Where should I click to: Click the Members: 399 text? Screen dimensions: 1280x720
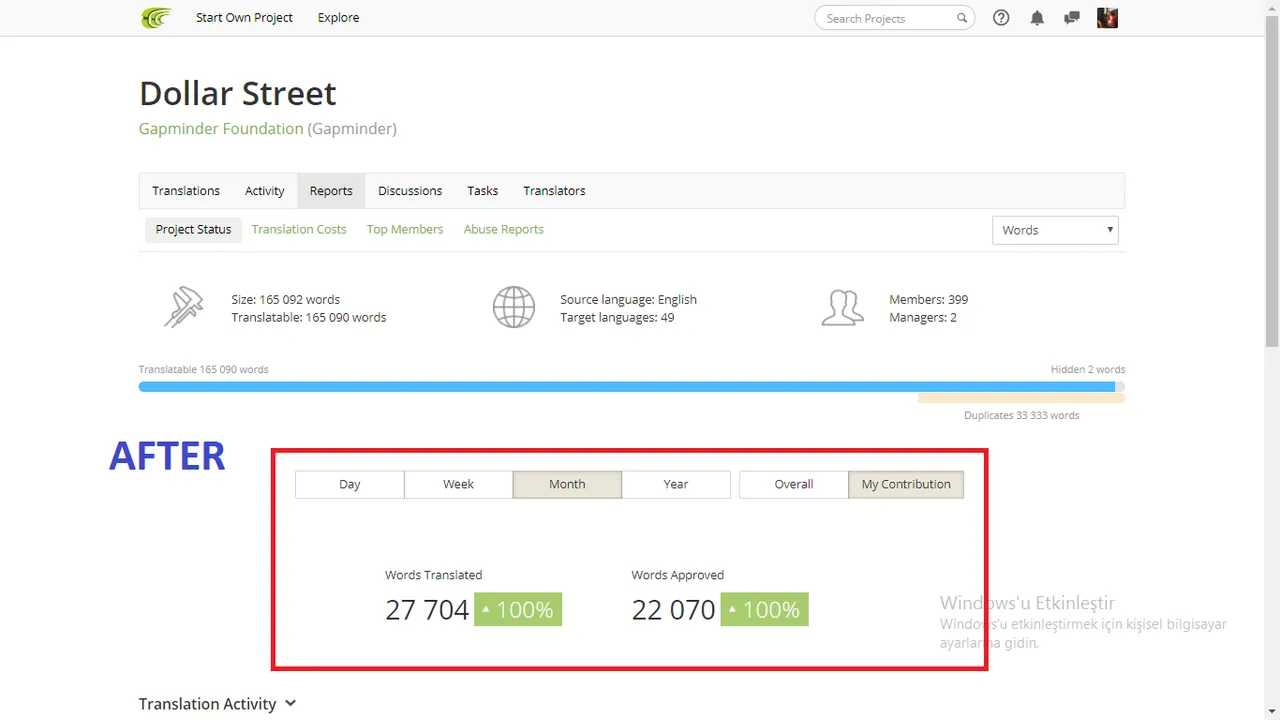pyautogui.click(x=929, y=300)
